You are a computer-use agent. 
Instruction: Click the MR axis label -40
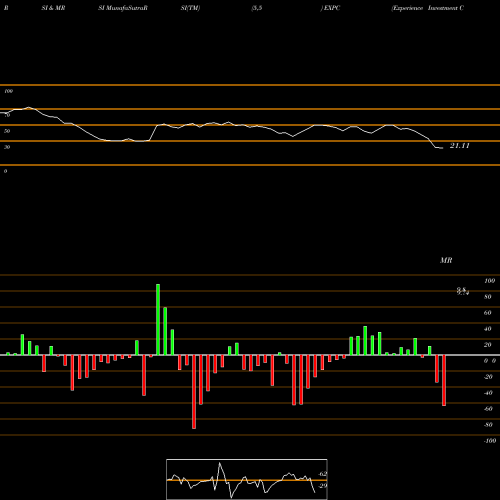pos(488,393)
